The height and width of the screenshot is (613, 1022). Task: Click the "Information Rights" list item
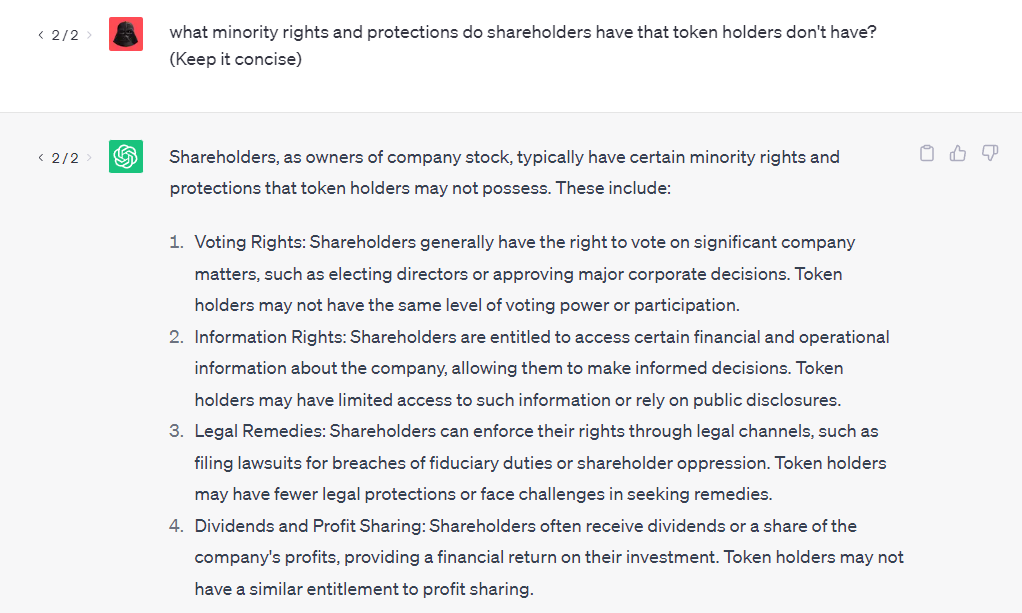pos(542,368)
